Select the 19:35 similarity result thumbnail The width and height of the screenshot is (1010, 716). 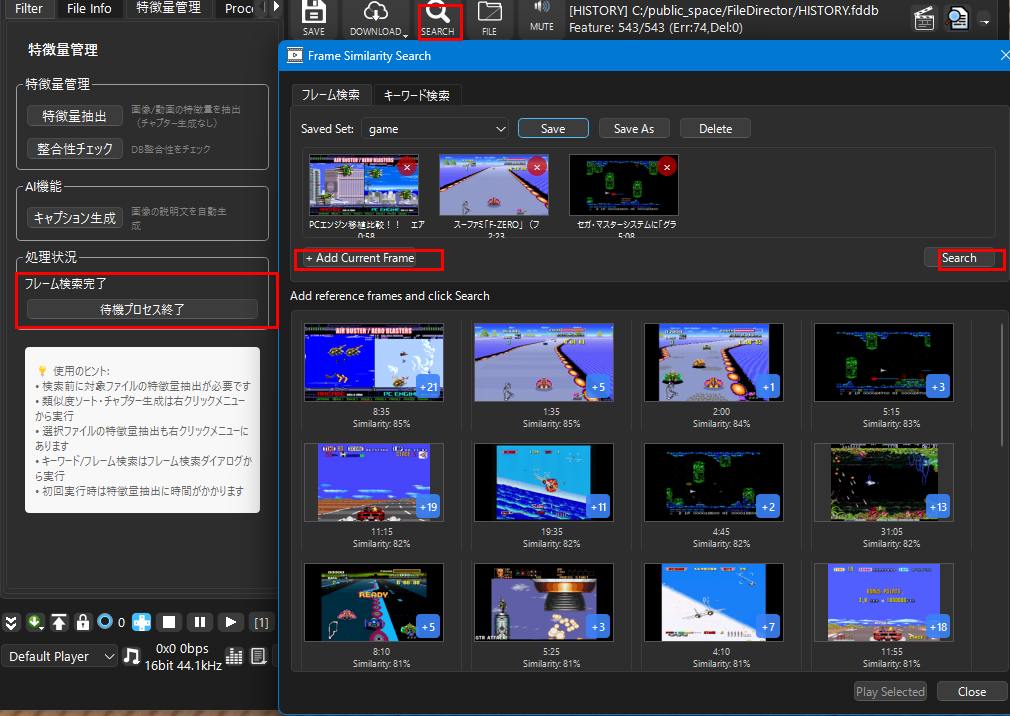pos(543,481)
